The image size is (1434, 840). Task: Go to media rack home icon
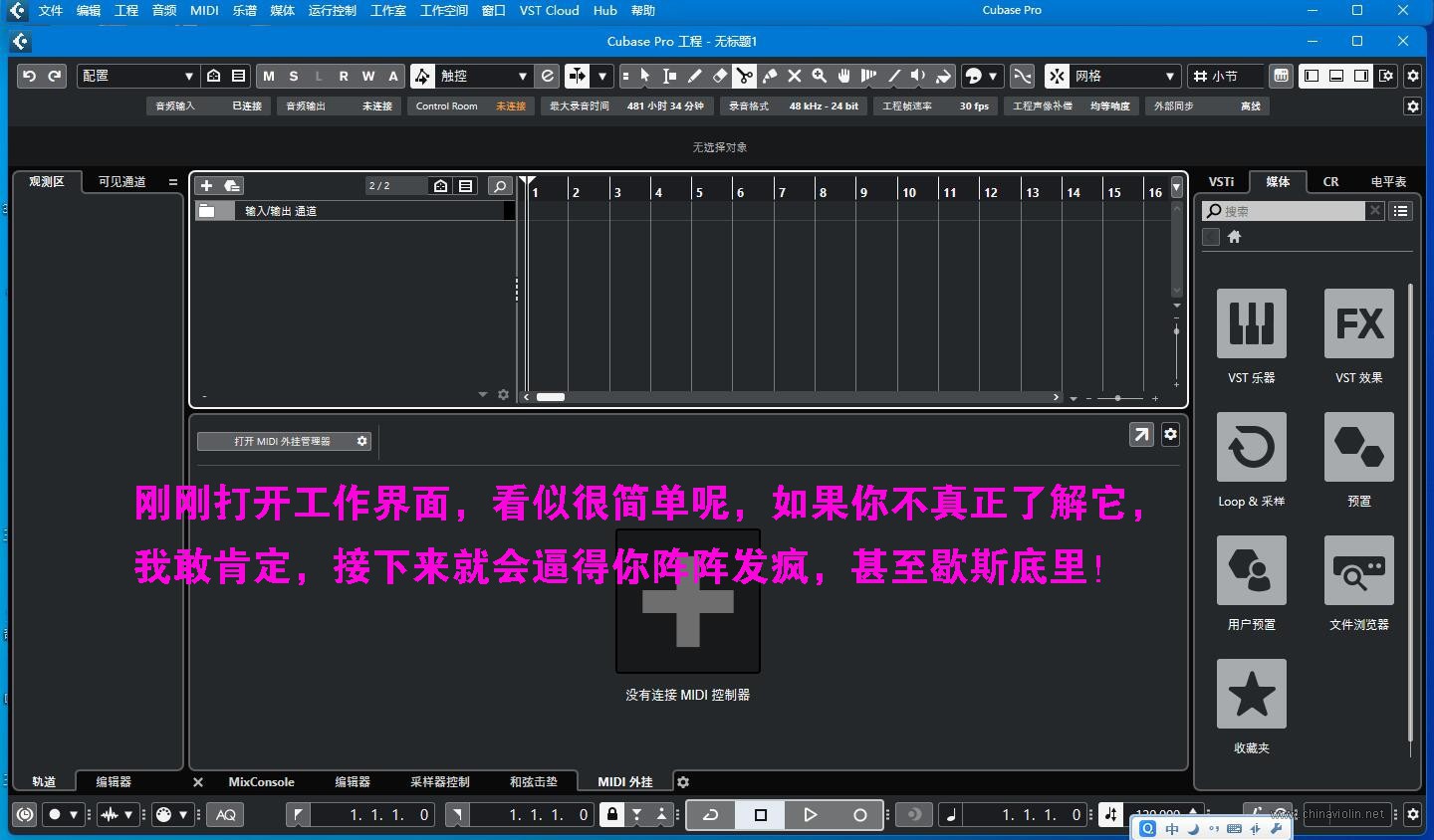(1235, 237)
